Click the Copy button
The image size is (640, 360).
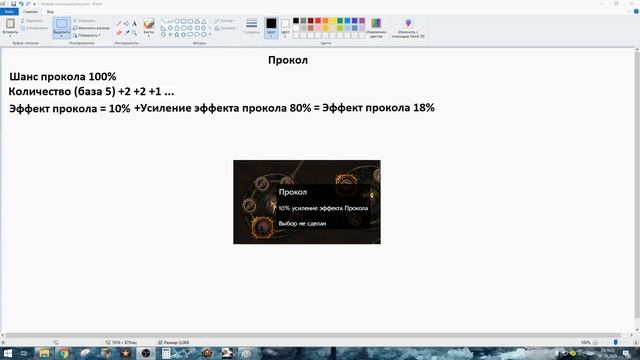[34, 28]
